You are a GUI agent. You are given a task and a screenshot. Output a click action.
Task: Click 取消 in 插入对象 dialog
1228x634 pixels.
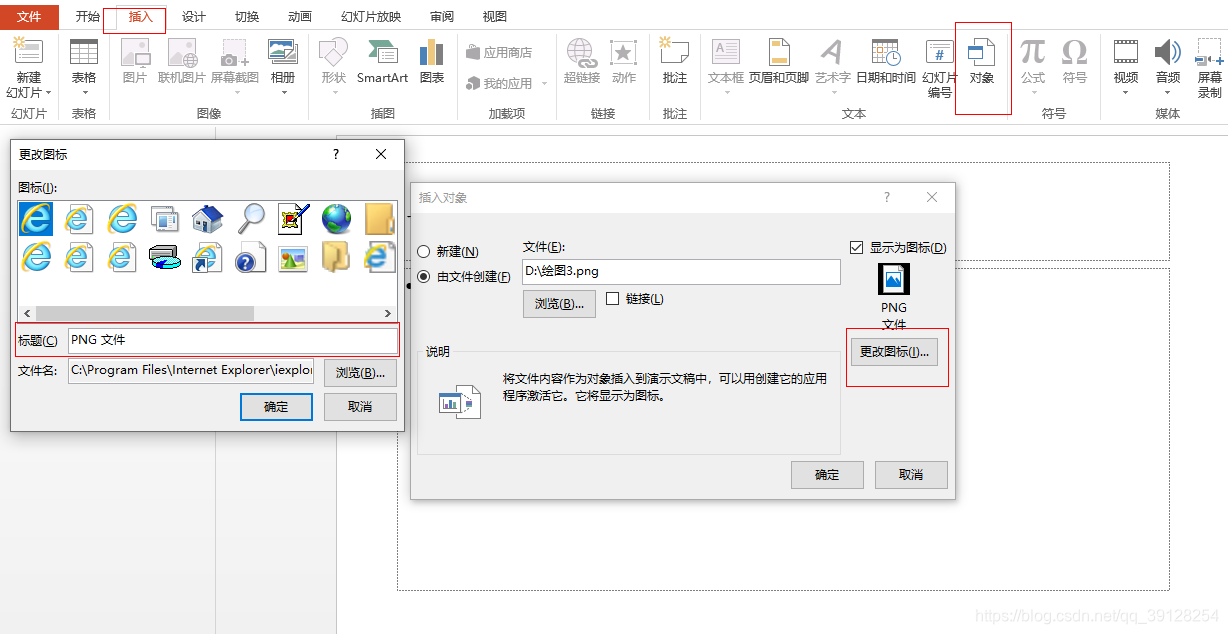point(911,475)
